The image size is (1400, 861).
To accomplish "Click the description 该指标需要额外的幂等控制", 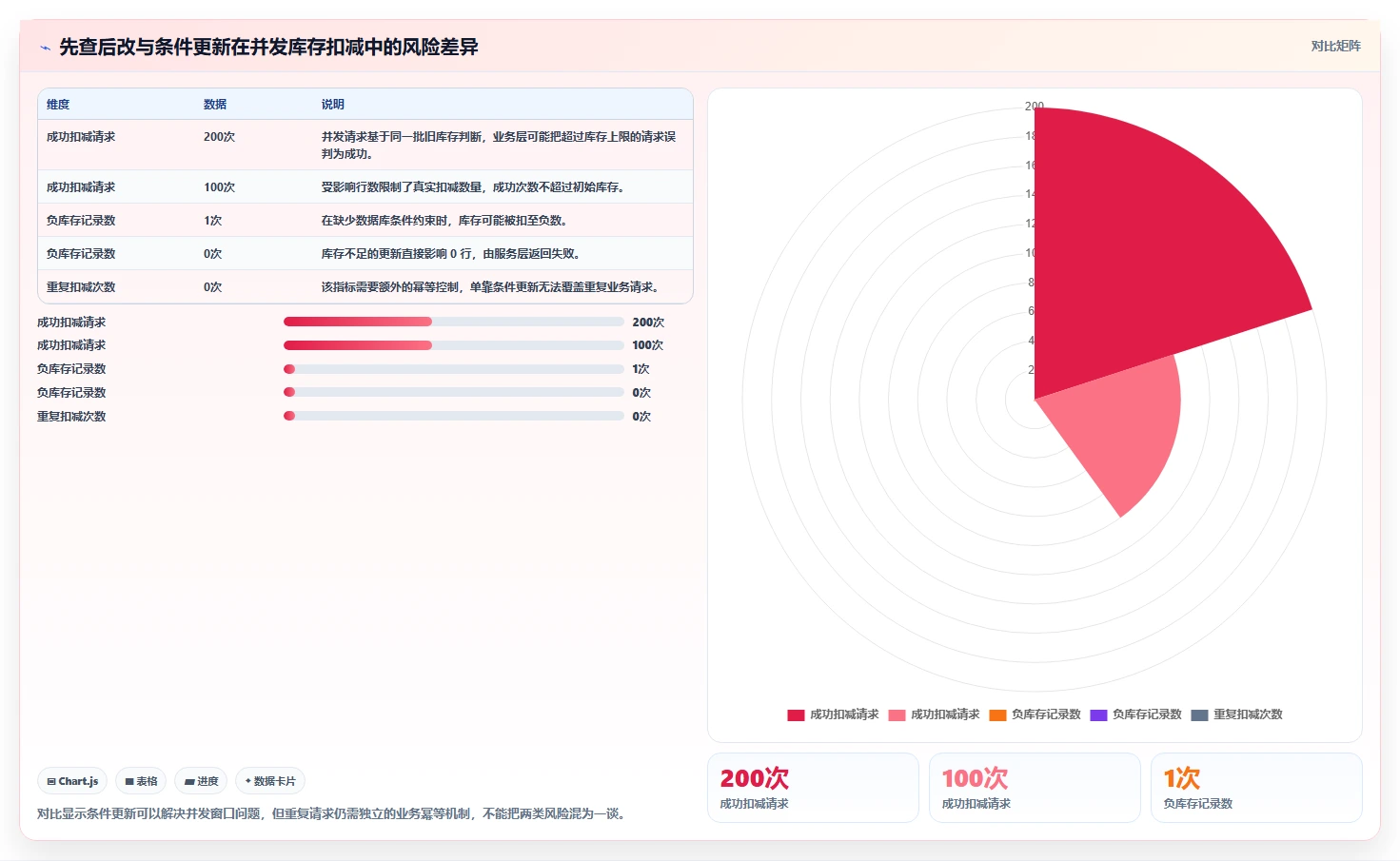I will [490, 287].
